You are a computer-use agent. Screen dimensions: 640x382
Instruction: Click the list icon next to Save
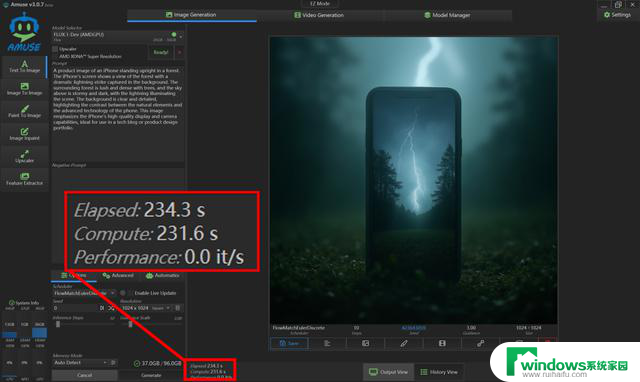point(327,344)
